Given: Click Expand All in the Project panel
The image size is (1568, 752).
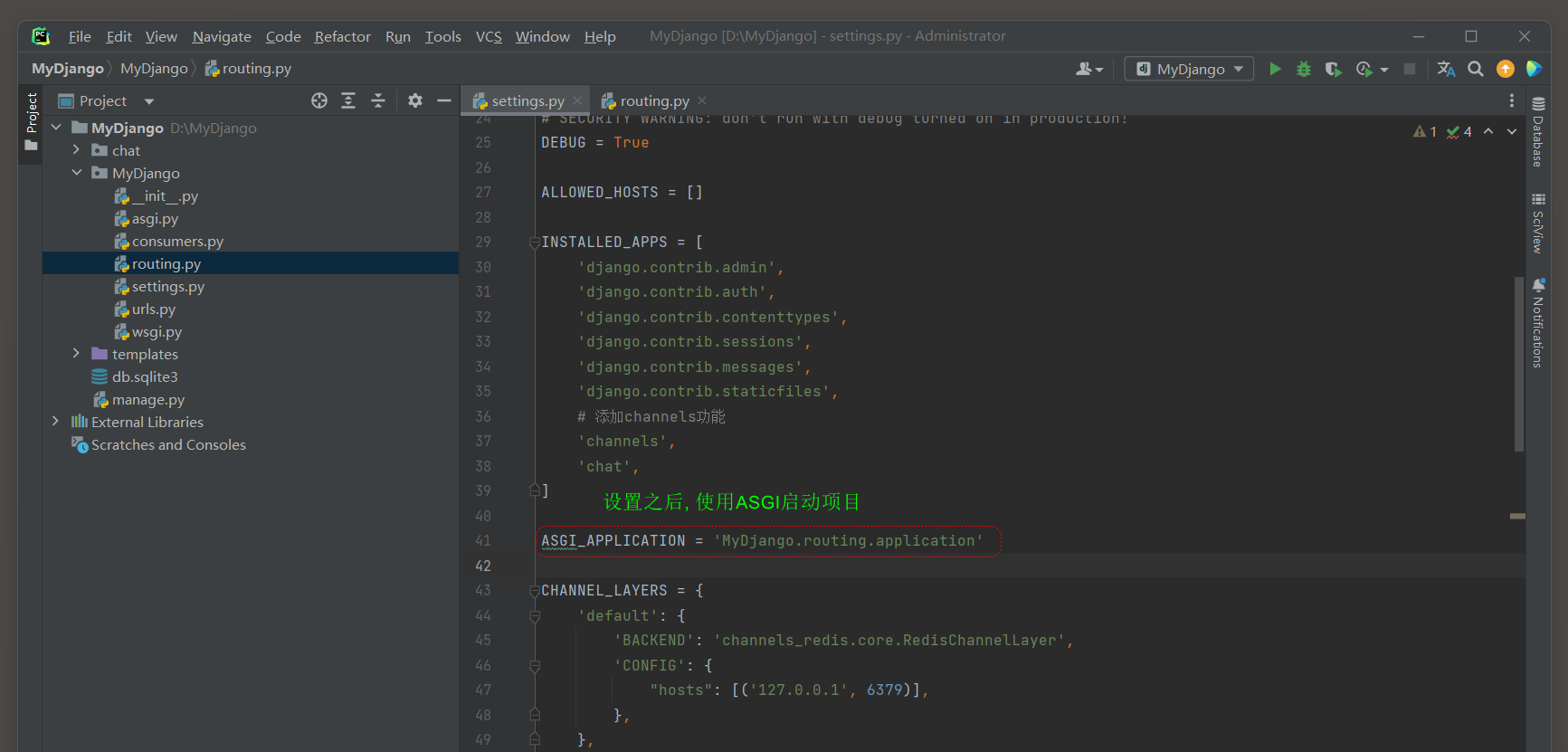Looking at the screenshot, I should tap(348, 100).
